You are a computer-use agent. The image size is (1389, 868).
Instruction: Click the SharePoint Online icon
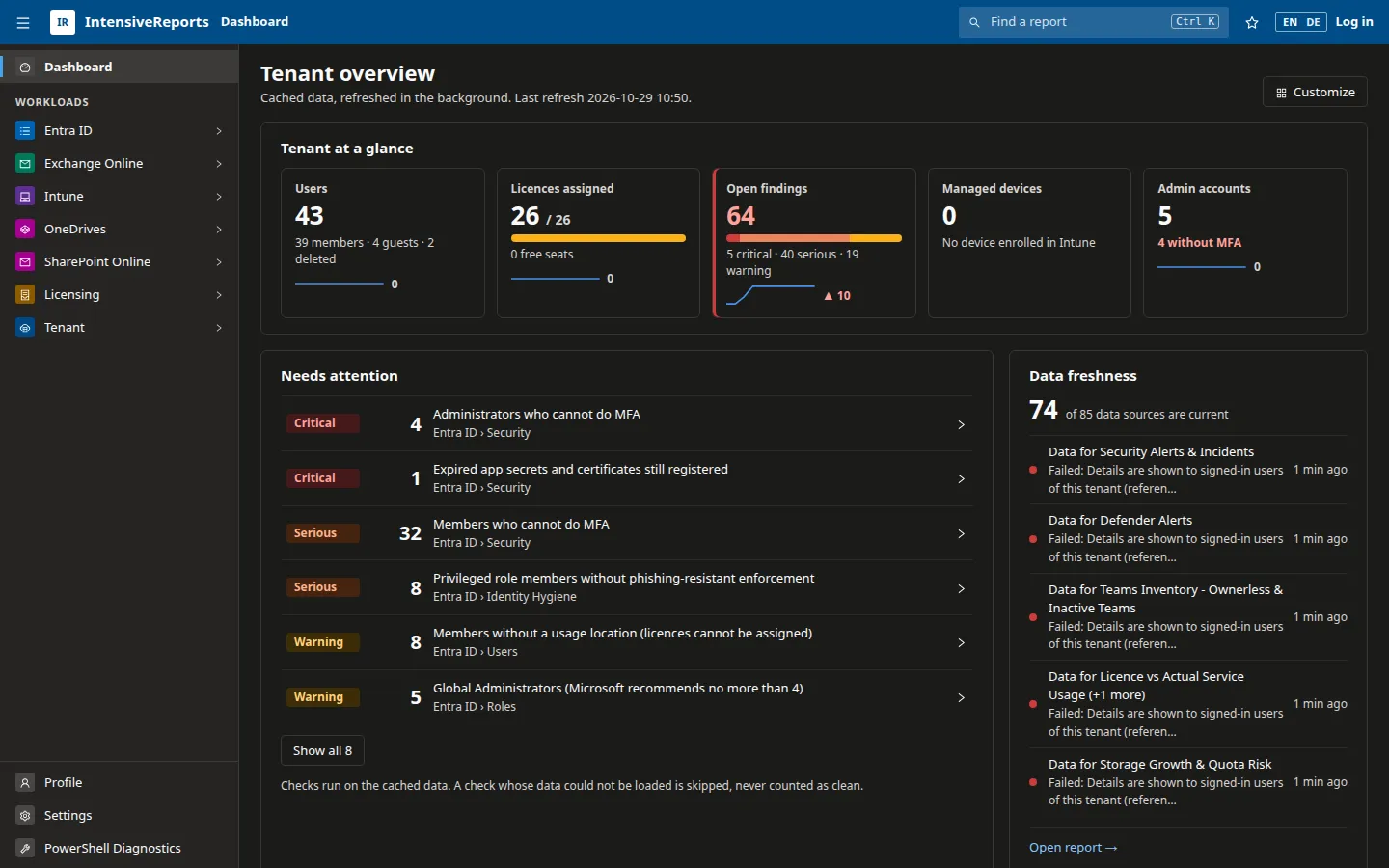(25, 262)
